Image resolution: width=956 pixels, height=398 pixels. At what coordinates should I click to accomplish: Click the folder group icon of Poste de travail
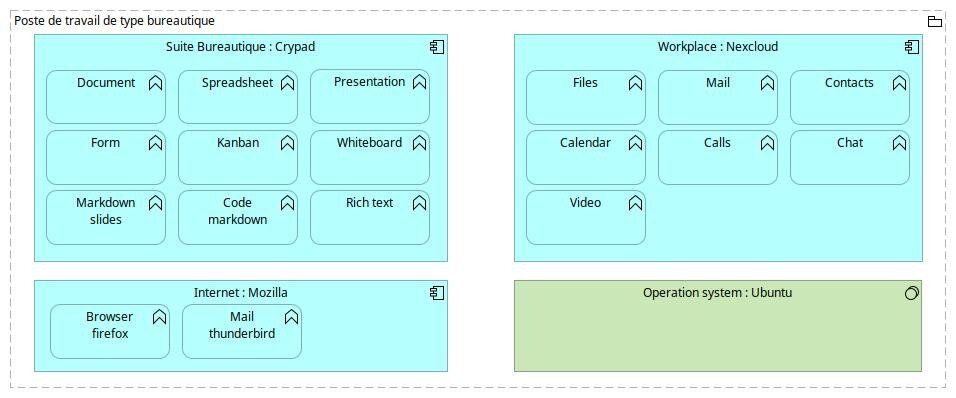[x=935, y=22]
